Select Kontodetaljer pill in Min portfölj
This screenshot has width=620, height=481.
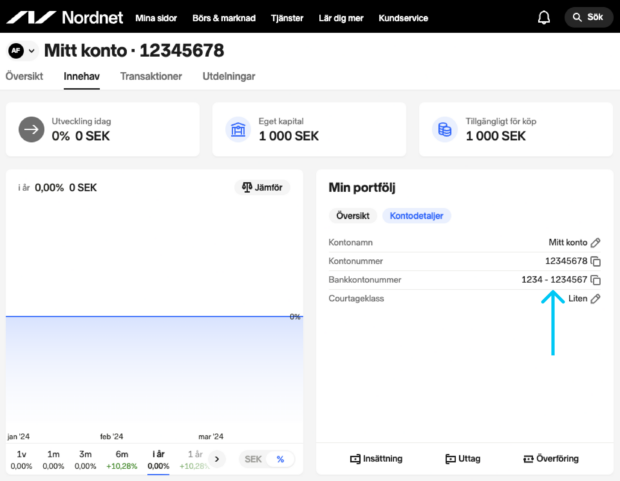(416, 216)
